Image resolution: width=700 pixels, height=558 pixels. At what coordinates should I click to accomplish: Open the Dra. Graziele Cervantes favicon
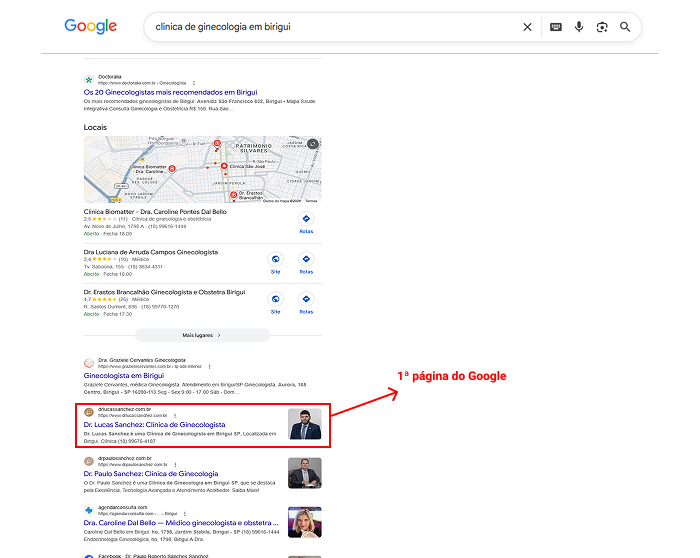coord(89,363)
